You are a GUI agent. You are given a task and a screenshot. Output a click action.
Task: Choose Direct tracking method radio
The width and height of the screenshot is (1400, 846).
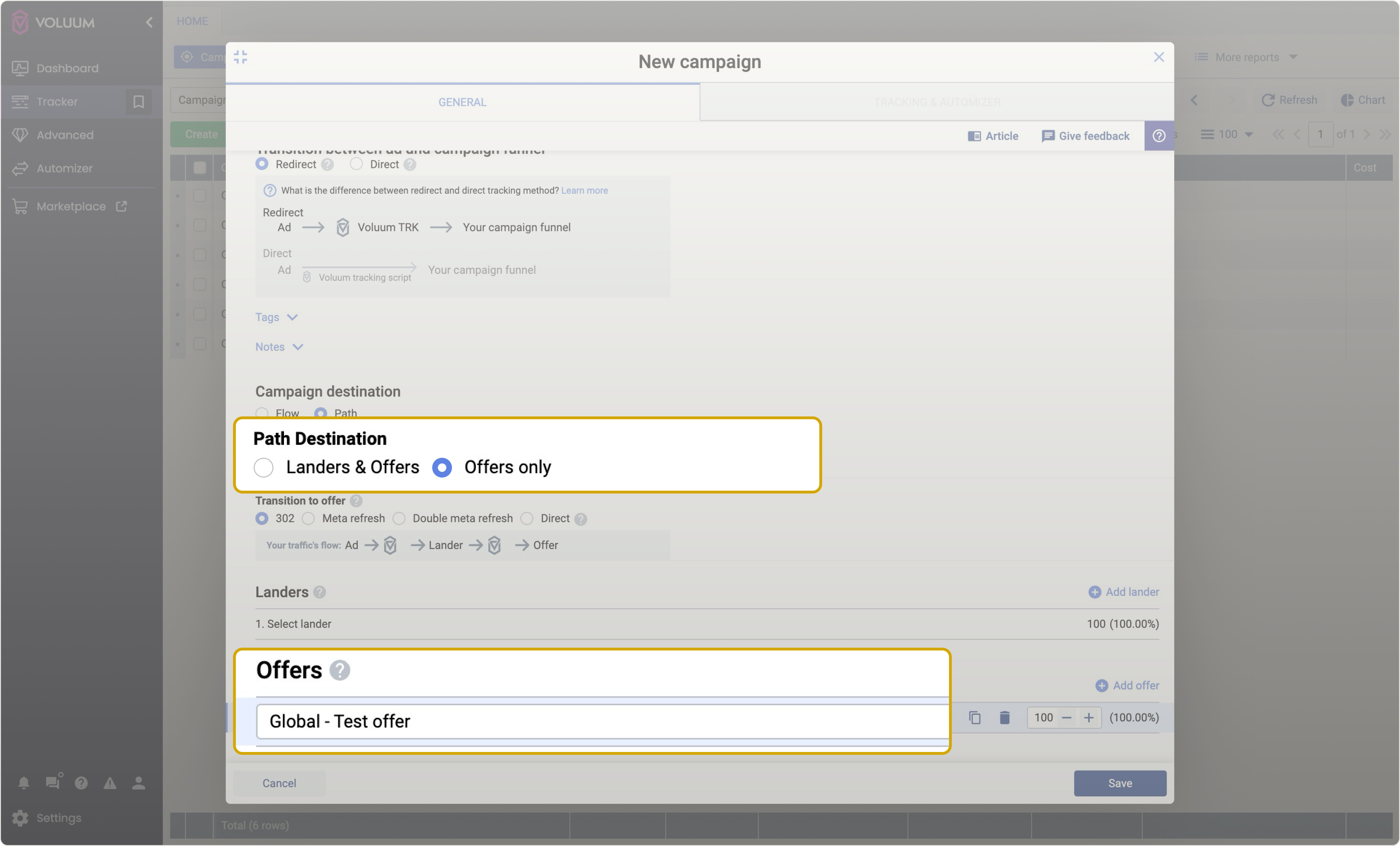(x=356, y=164)
